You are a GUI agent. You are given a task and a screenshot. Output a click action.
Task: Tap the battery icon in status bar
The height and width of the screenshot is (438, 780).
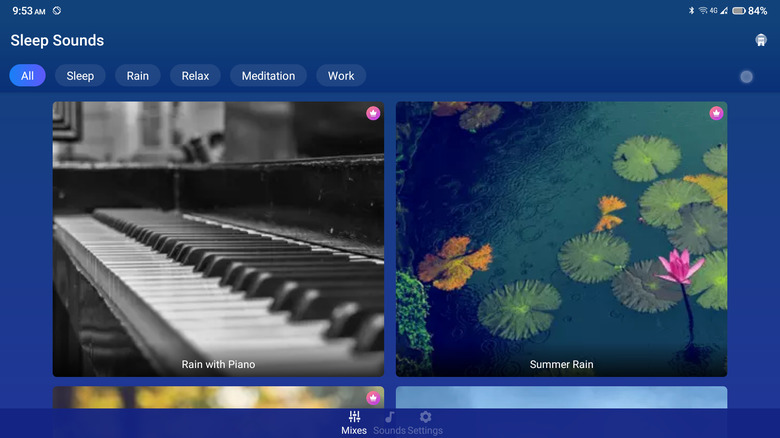(739, 10)
